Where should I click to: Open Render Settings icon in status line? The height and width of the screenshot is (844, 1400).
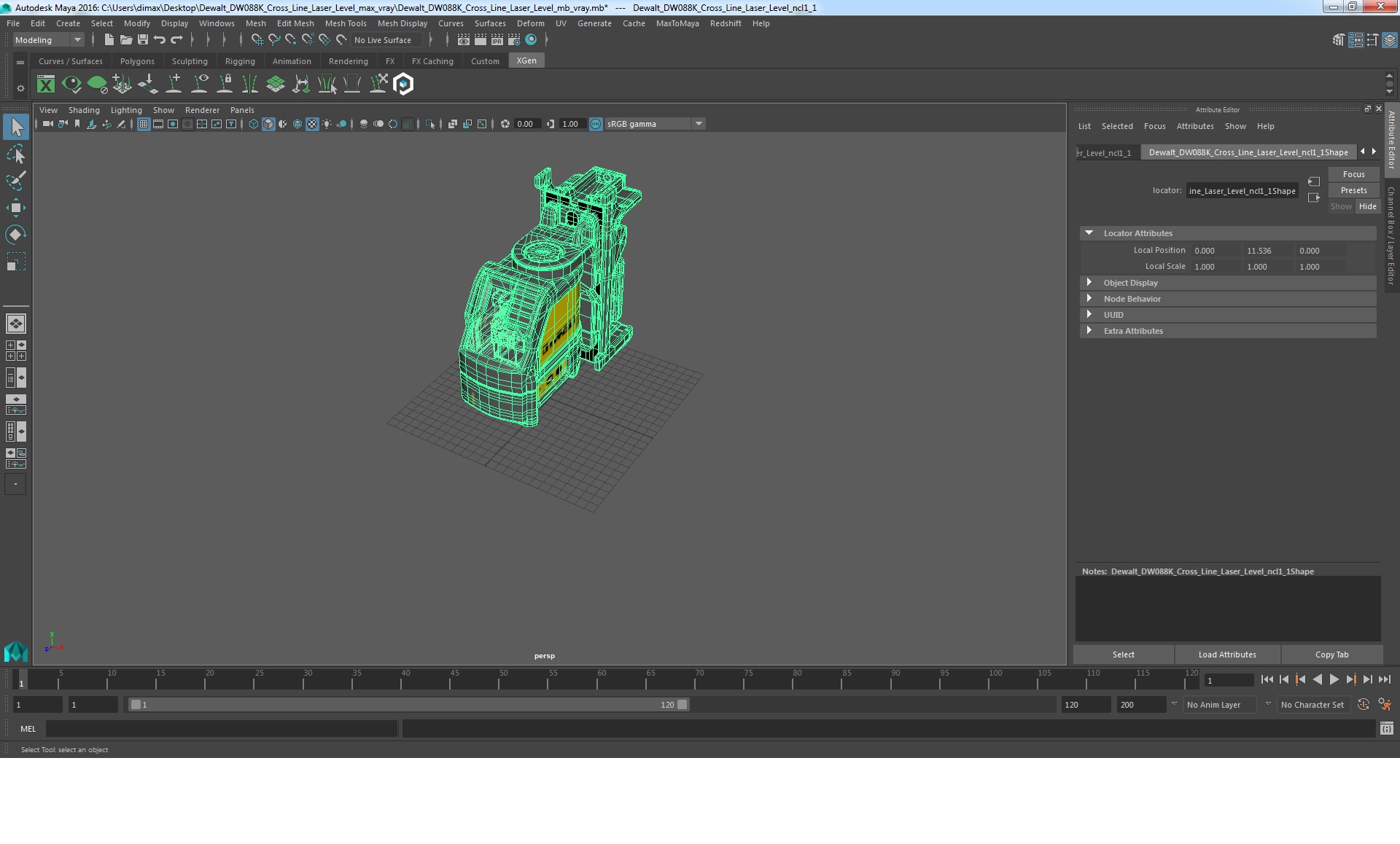click(x=514, y=40)
